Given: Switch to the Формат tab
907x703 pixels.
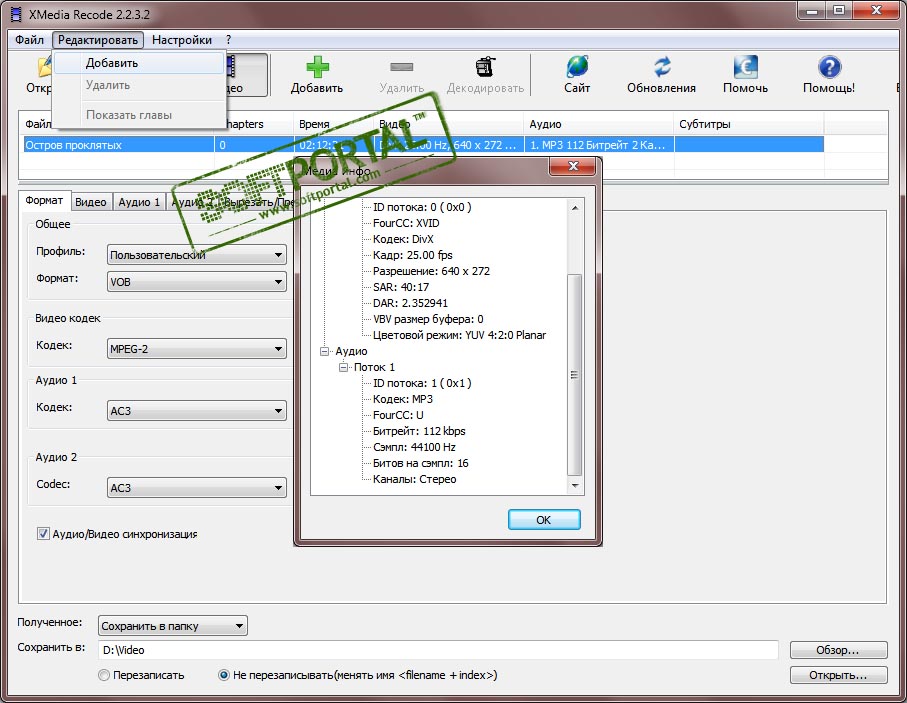Looking at the screenshot, I should [44, 200].
